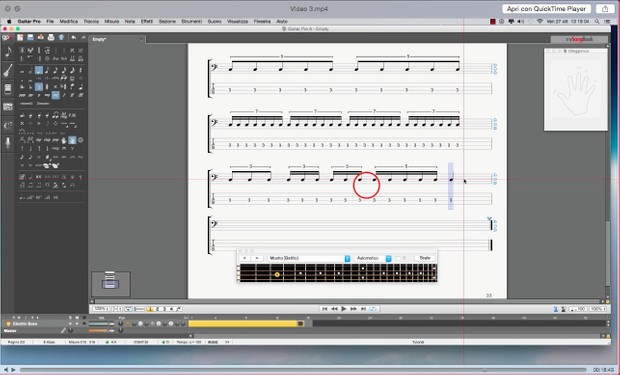Click Apri con QuickTime Player

pyautogui.click(x=546, y=9)
